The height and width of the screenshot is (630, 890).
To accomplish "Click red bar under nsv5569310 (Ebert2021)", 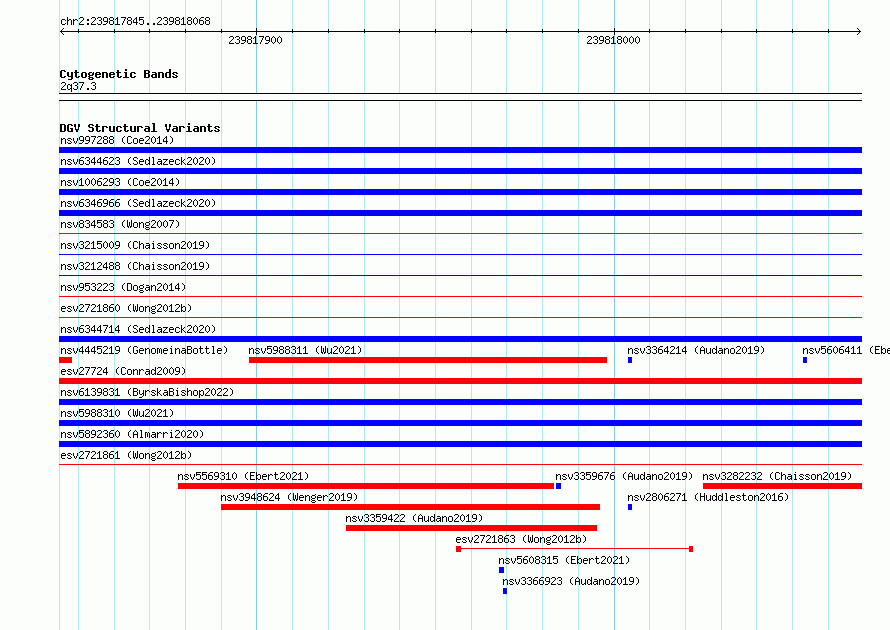I will 366,486.
